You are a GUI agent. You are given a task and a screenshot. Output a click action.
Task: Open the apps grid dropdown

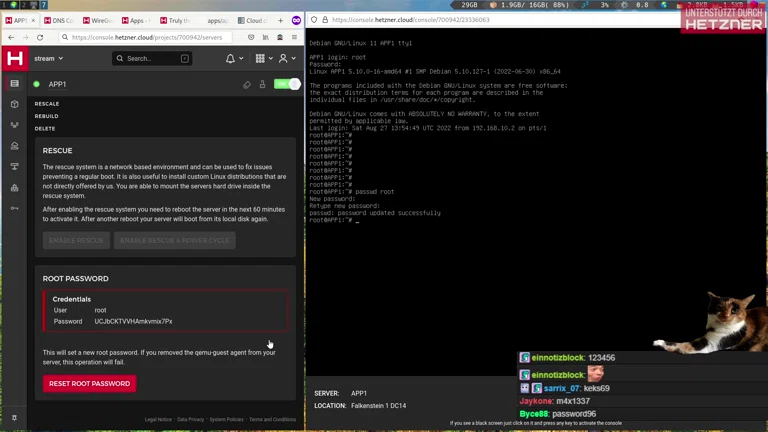(263, 59)
